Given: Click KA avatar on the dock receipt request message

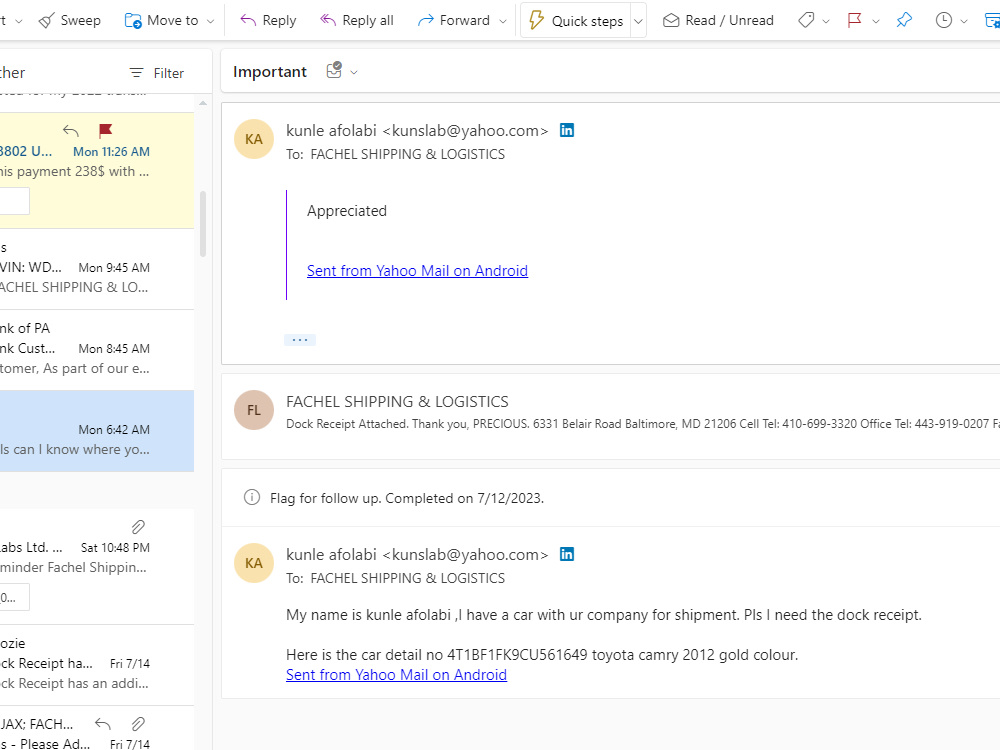Looking at the screenshot, I should coord(254,563).
